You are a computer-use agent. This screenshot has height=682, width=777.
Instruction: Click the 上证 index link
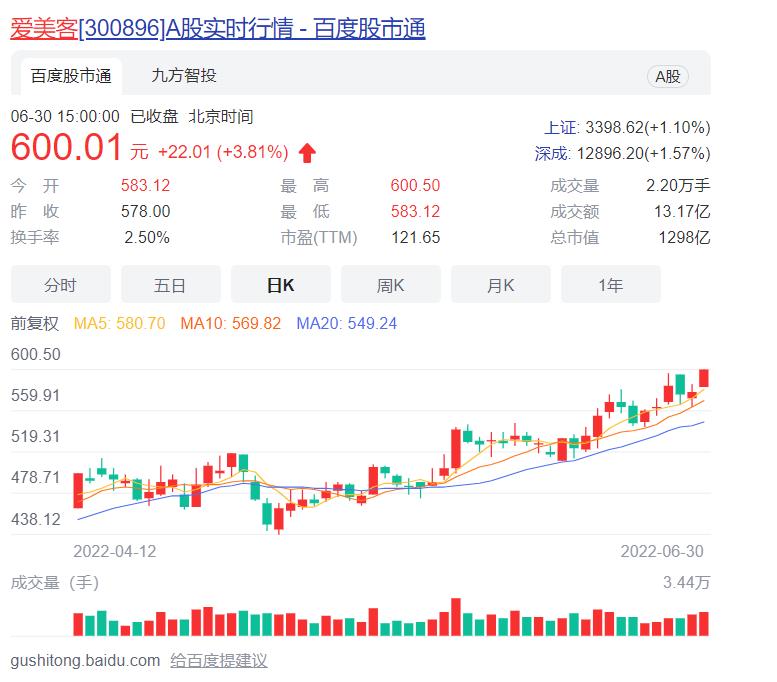click(560, 128)
